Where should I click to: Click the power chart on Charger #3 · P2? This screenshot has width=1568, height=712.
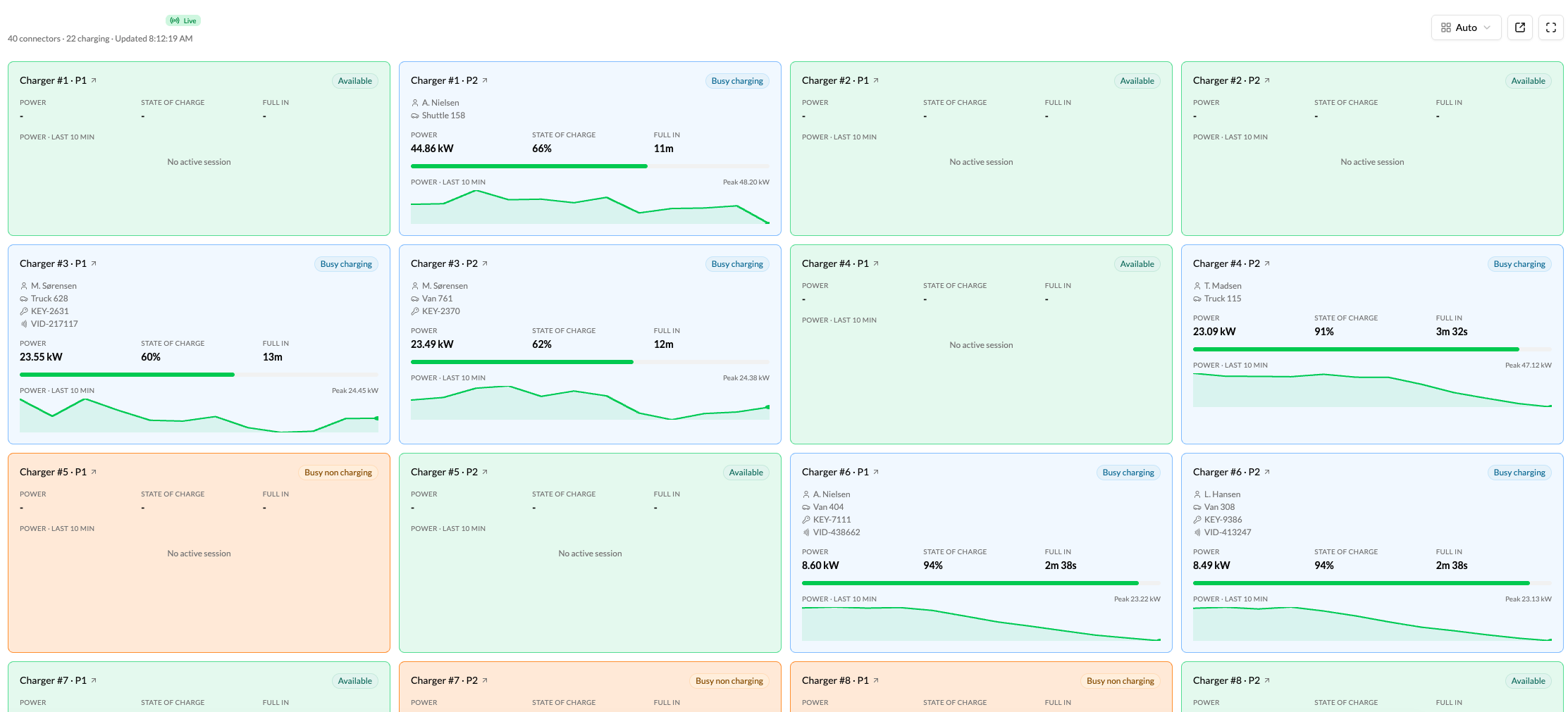(x=590, y=401)
